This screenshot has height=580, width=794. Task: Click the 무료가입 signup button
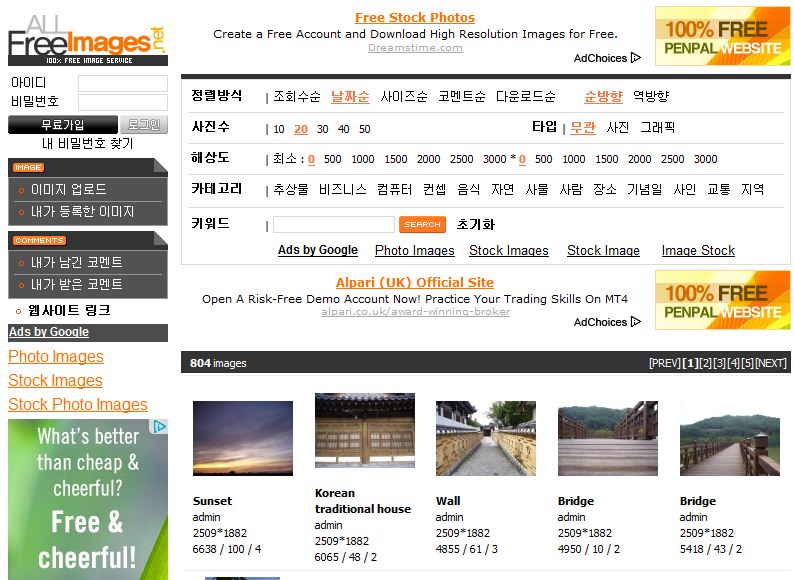pyautogui.click(x=63, y=125)
